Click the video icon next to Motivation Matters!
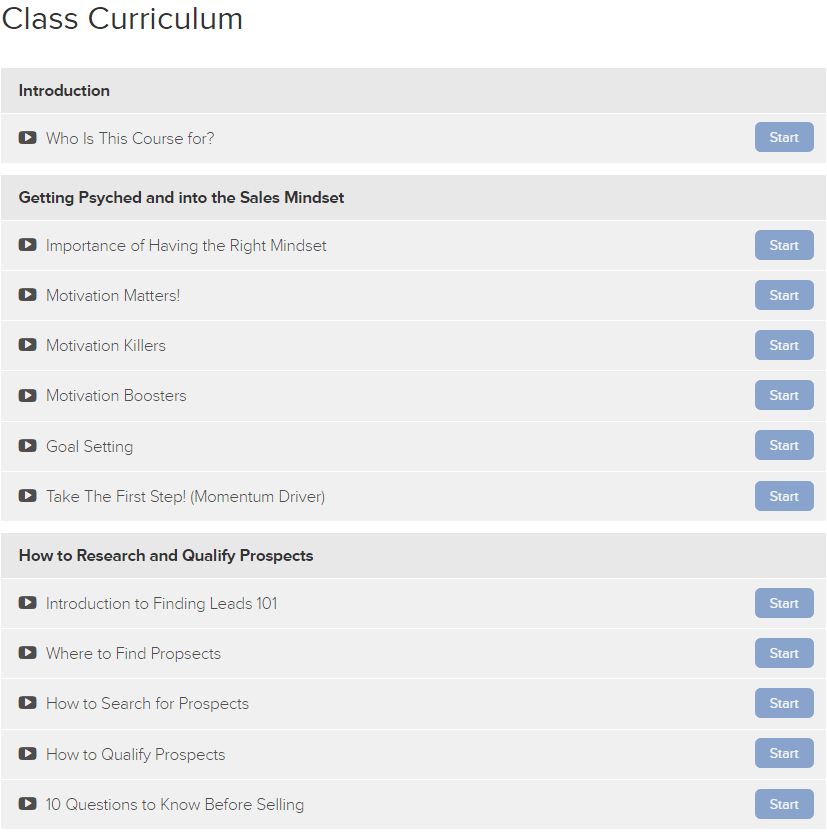This screenshot has width=827, height=837. 28,295
